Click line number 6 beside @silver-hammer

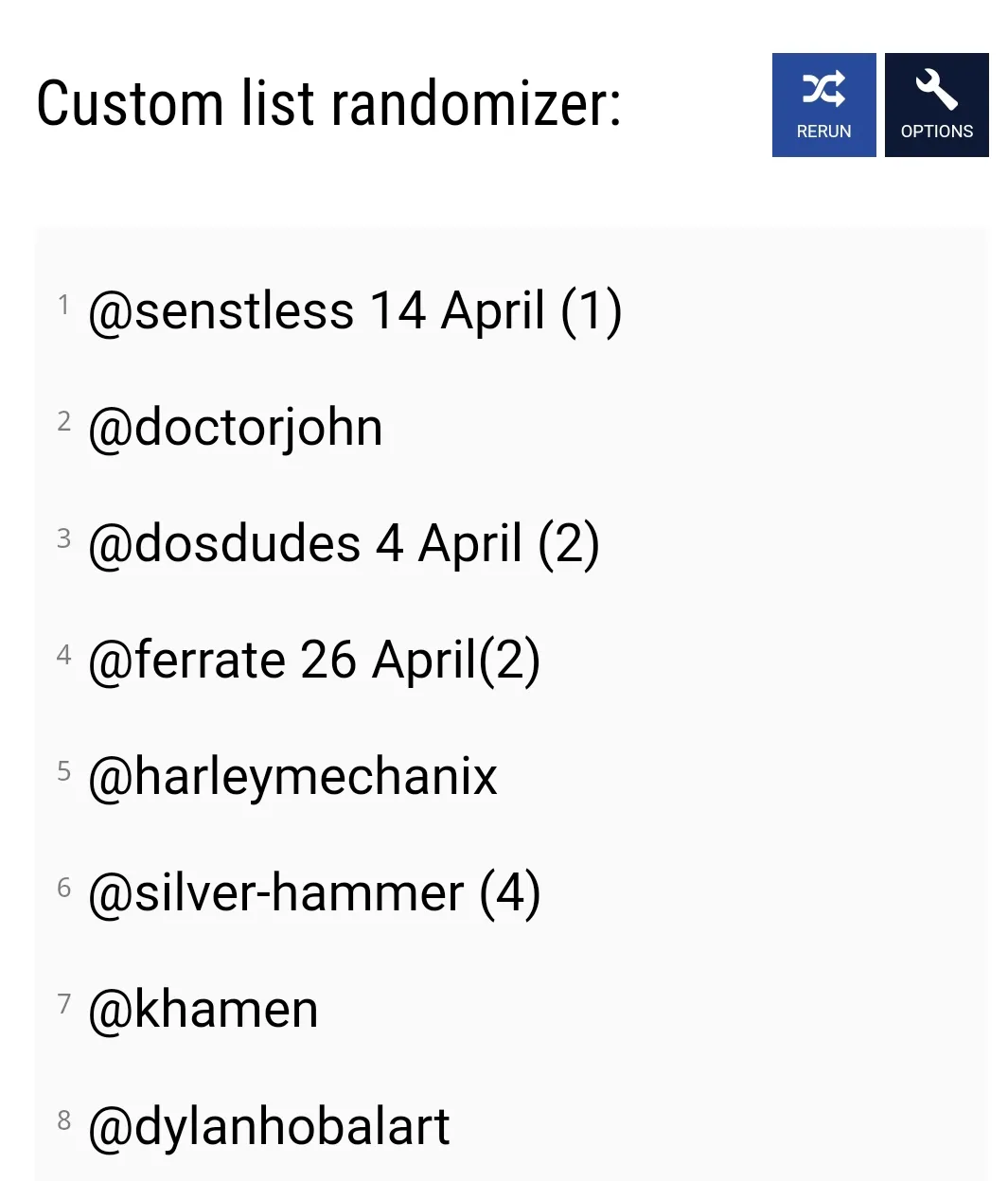click(x=63, y=887)
